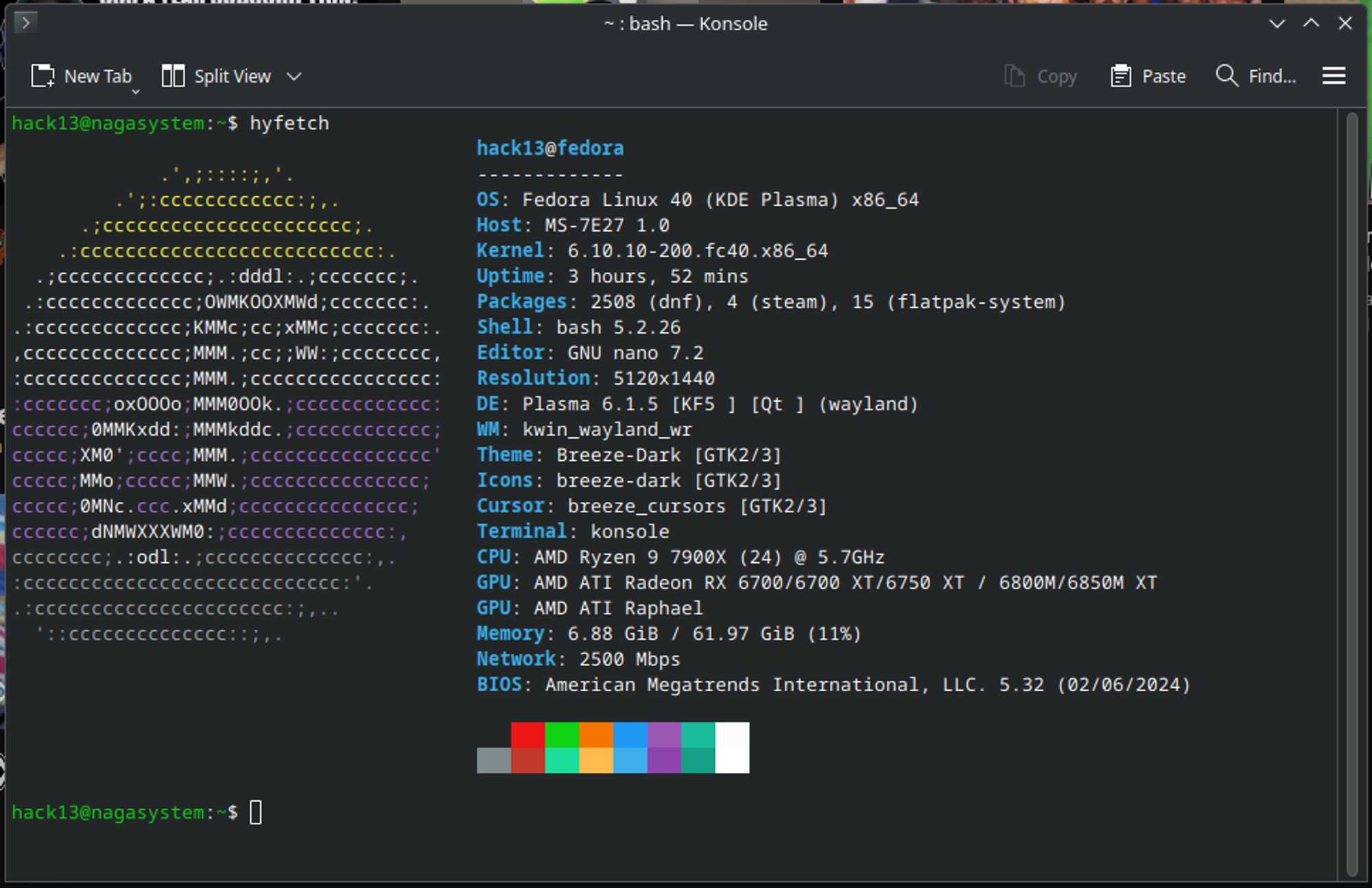Expand the Split View chevron menu
The width and height of the screenshot is (1372, 888).
(294, 76)
